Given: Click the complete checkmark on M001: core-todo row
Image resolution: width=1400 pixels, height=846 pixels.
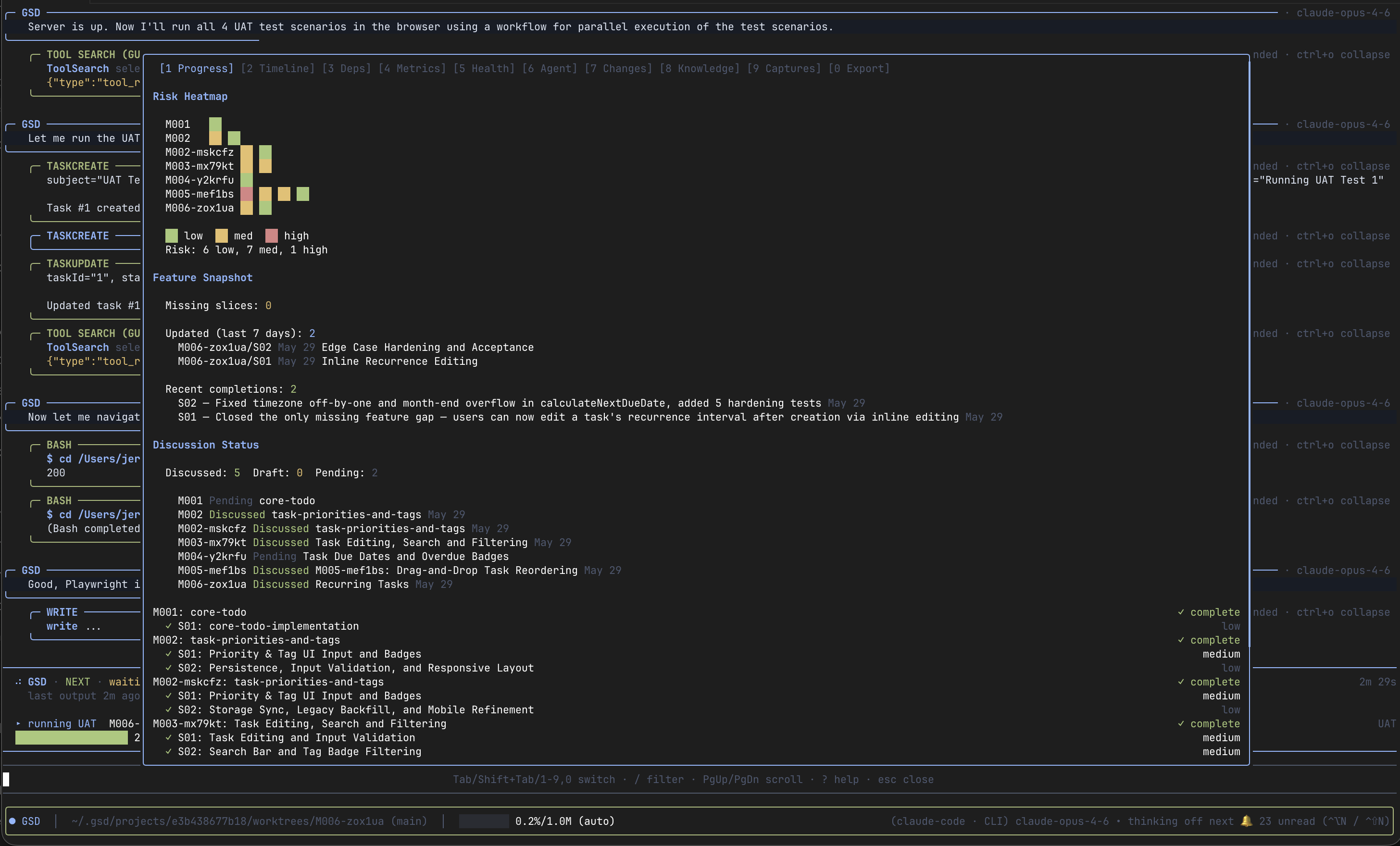Looking at the screenshot, I should point(1181,612).
